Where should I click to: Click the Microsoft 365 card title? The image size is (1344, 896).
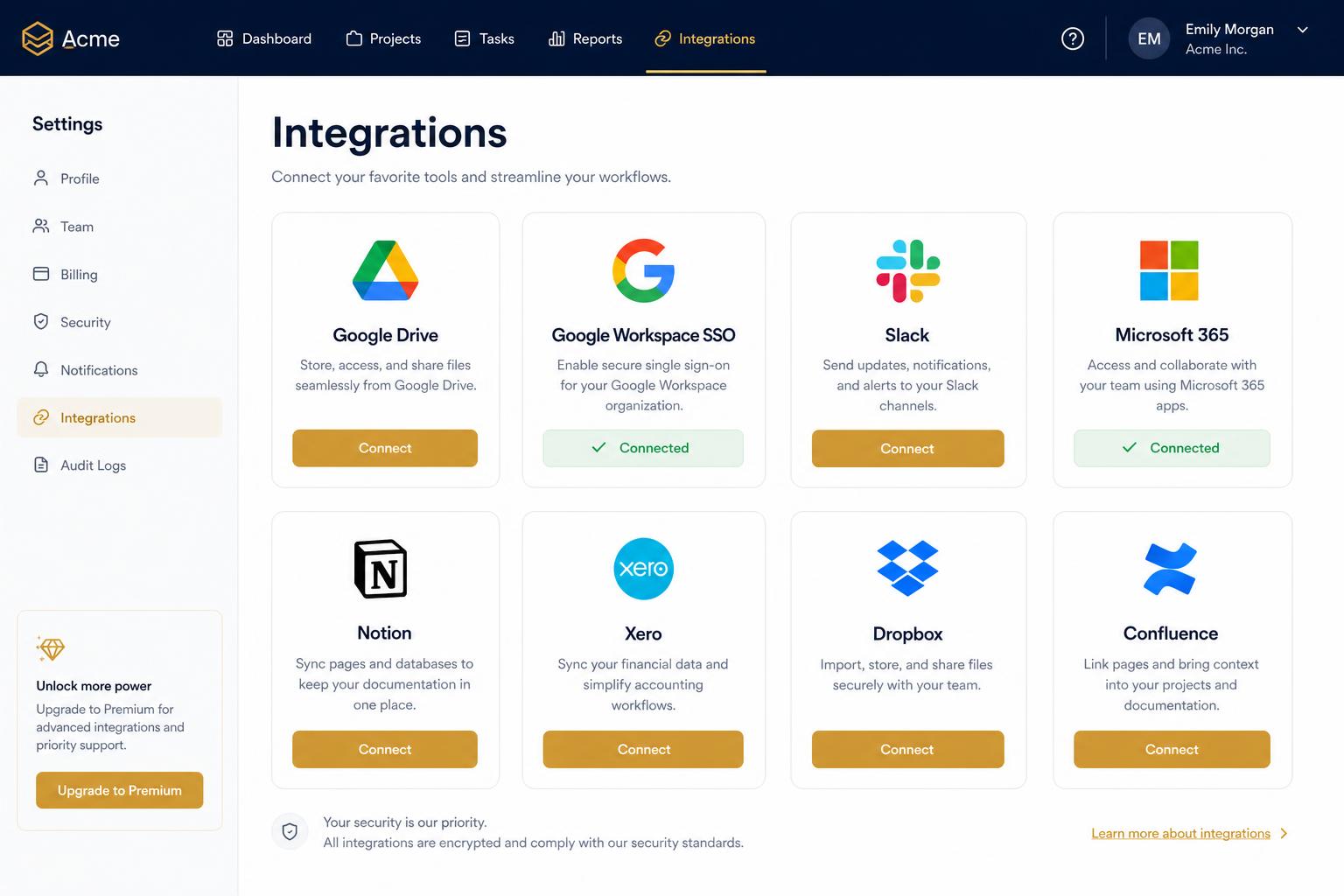(x=1172, y=335)
